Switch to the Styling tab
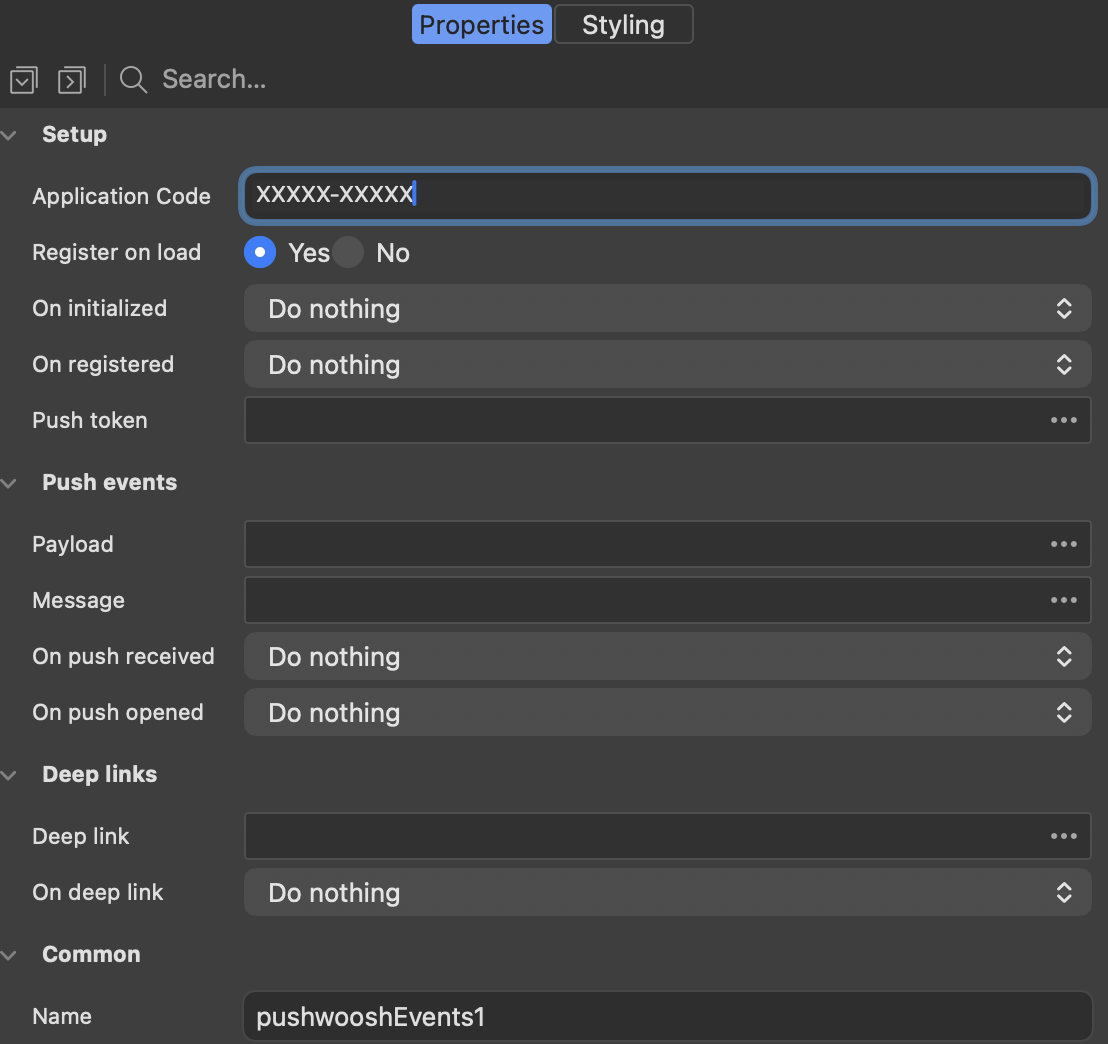The height and width of the screenshot is (1044, 1108). coord(624,24)
